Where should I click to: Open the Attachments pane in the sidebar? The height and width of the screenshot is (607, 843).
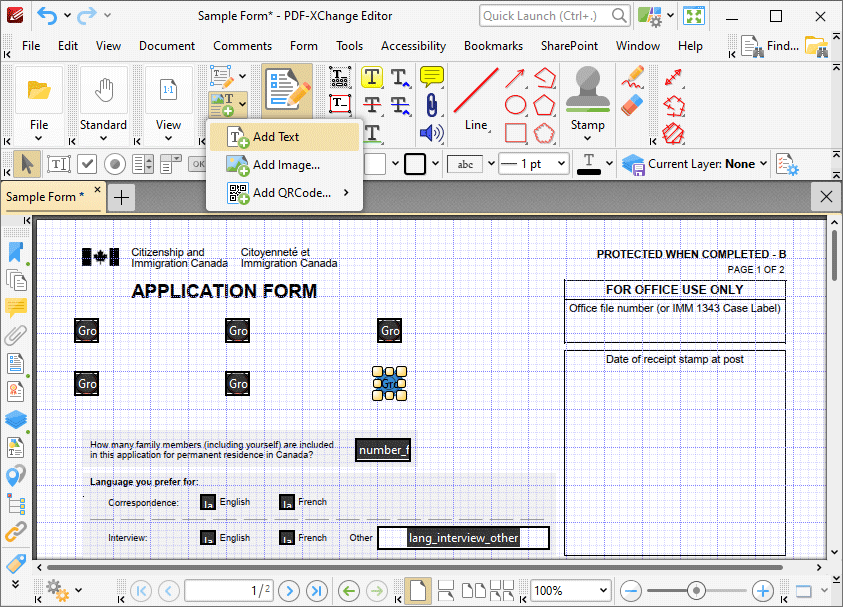16,335
